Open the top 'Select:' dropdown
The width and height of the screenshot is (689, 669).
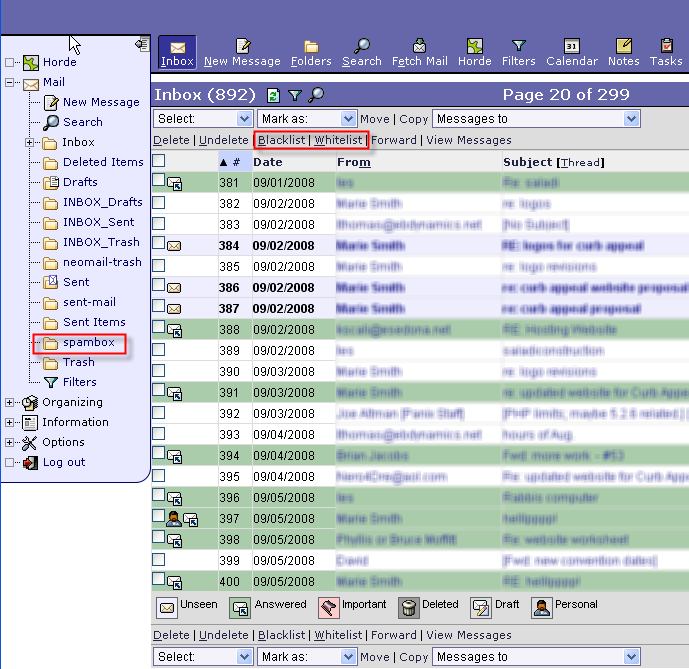coord(203,119)
